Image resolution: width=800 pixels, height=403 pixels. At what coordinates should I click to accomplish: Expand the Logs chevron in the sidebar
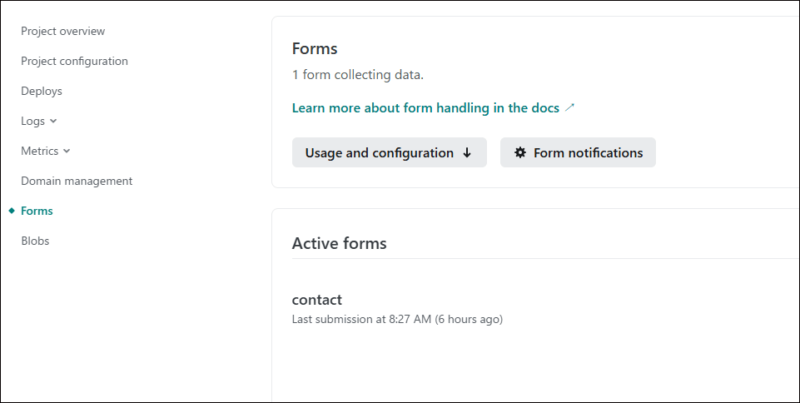[54, 121]
